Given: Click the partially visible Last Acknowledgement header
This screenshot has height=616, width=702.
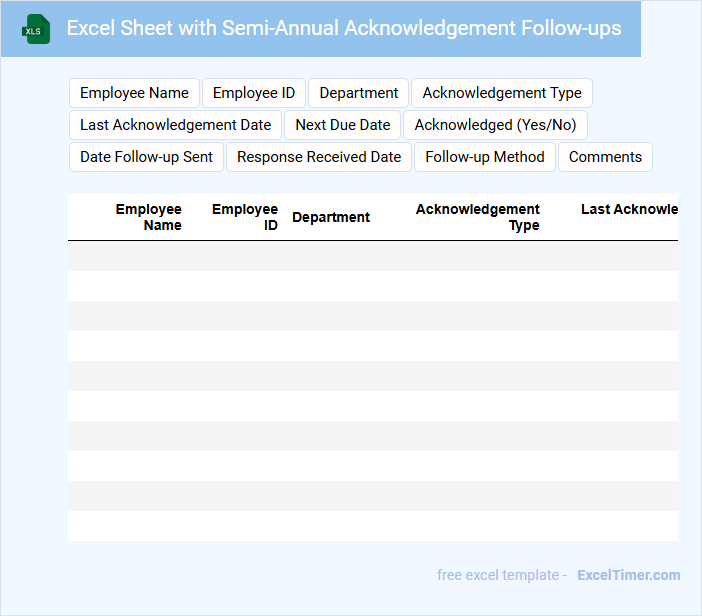Looking at the screenshot, I should pyautogui.click(x=629, y=209).
